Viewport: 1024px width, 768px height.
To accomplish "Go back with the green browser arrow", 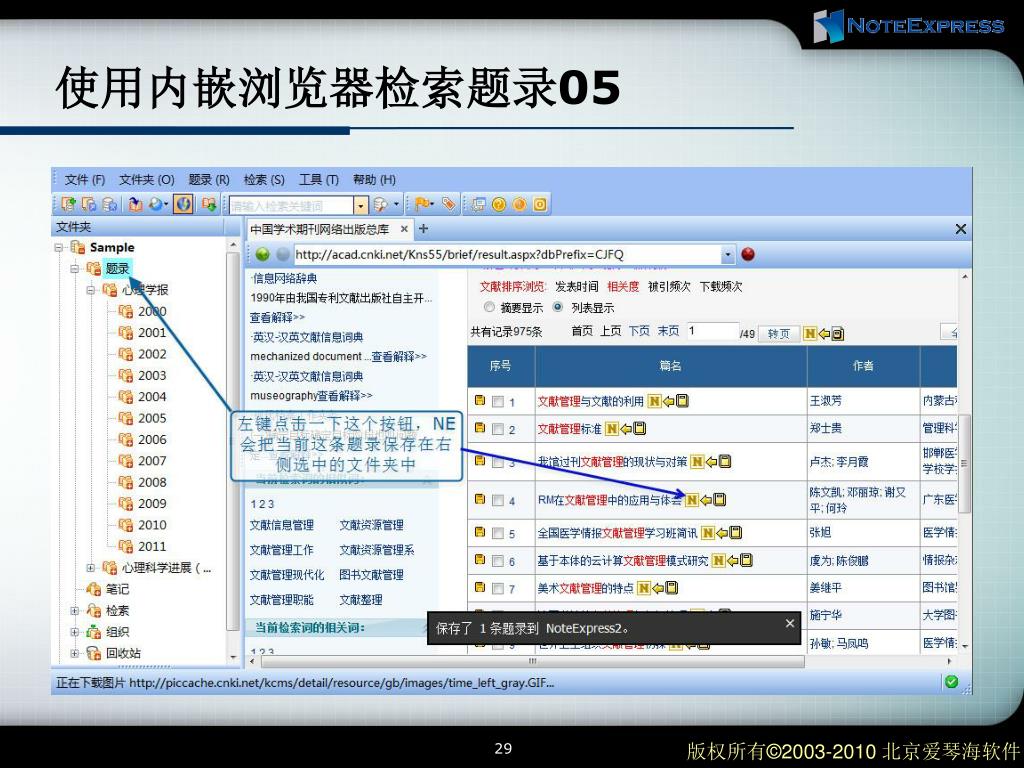I will [263, 254].
